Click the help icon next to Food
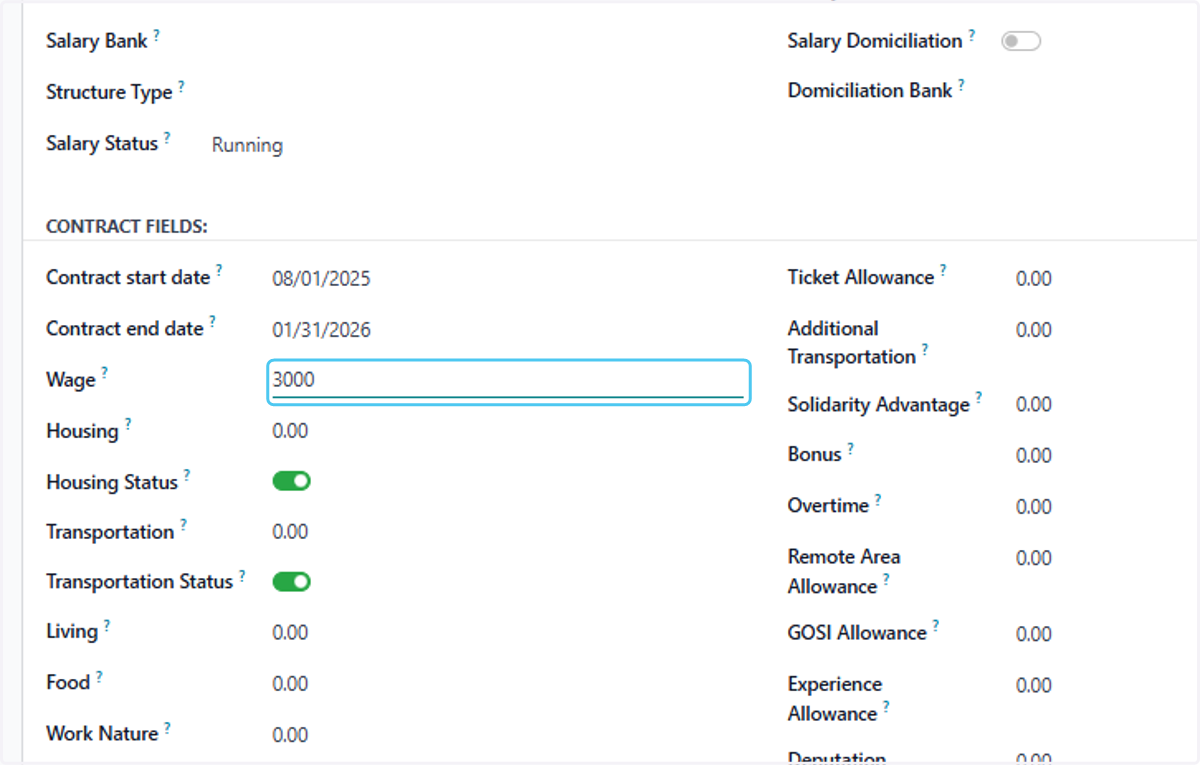This screenshot has height=765, width=1200. click(100, 677)
